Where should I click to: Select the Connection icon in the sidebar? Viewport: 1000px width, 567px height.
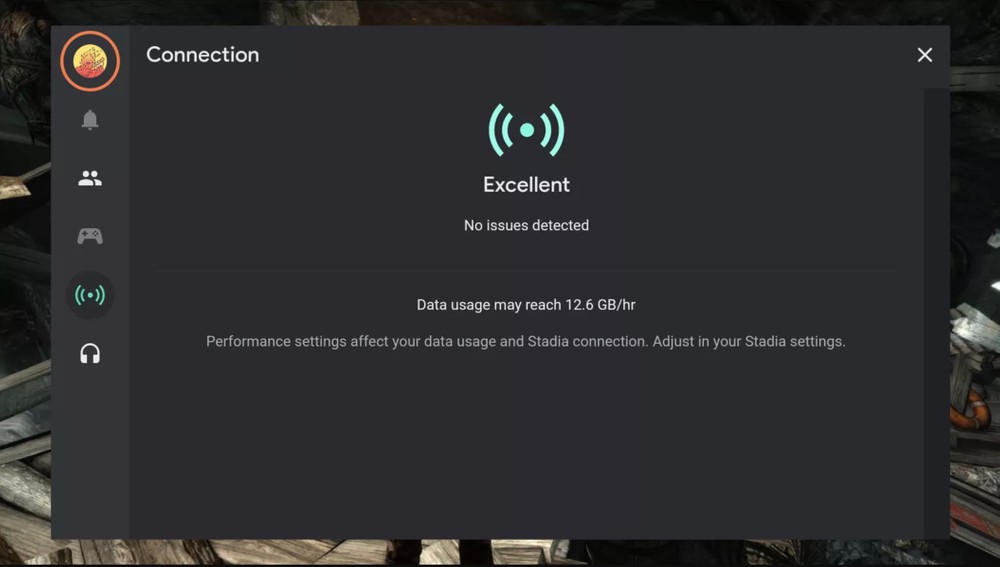(x=90, y=295)
